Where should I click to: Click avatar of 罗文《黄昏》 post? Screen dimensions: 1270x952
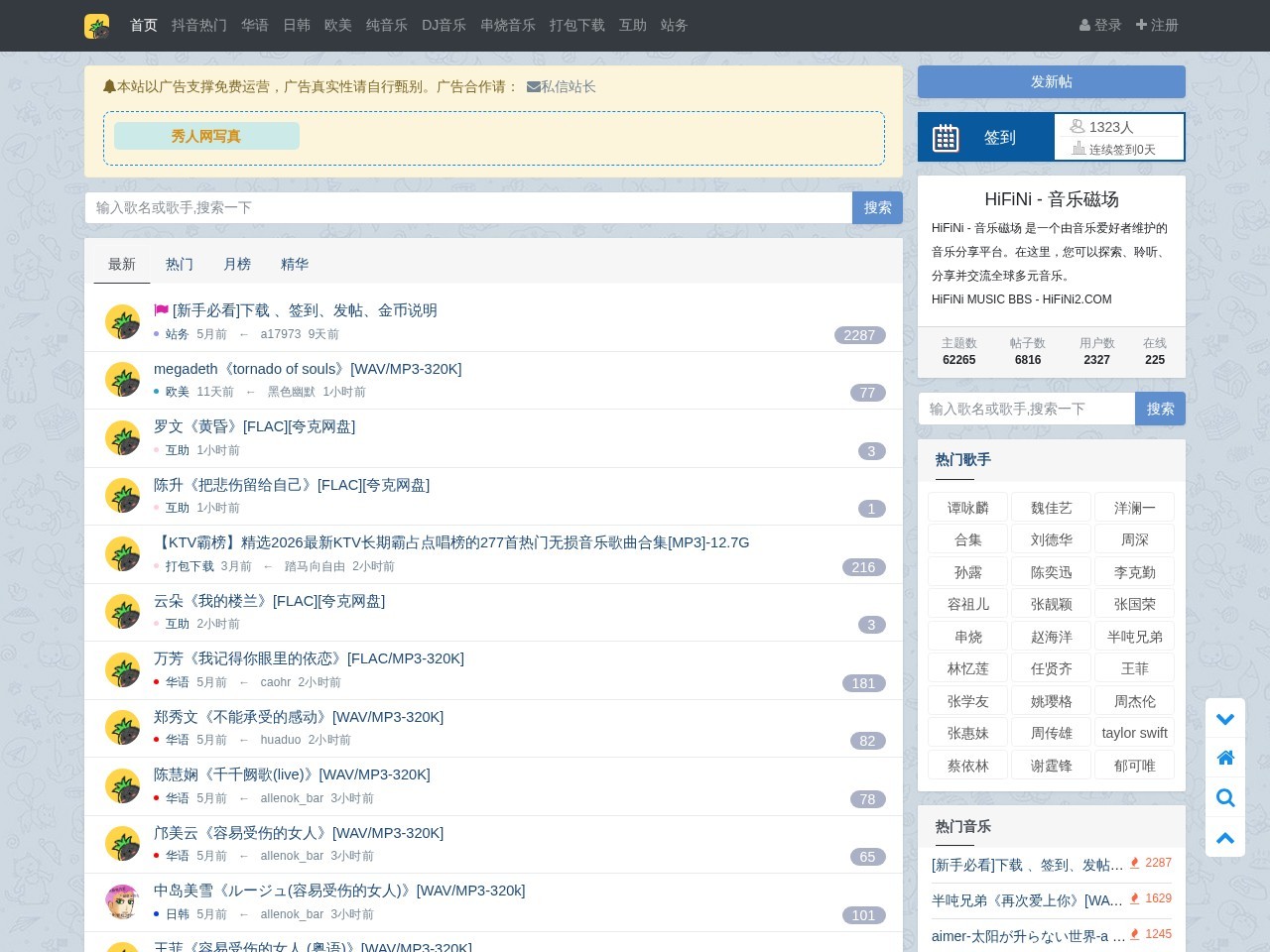(122, 438)
